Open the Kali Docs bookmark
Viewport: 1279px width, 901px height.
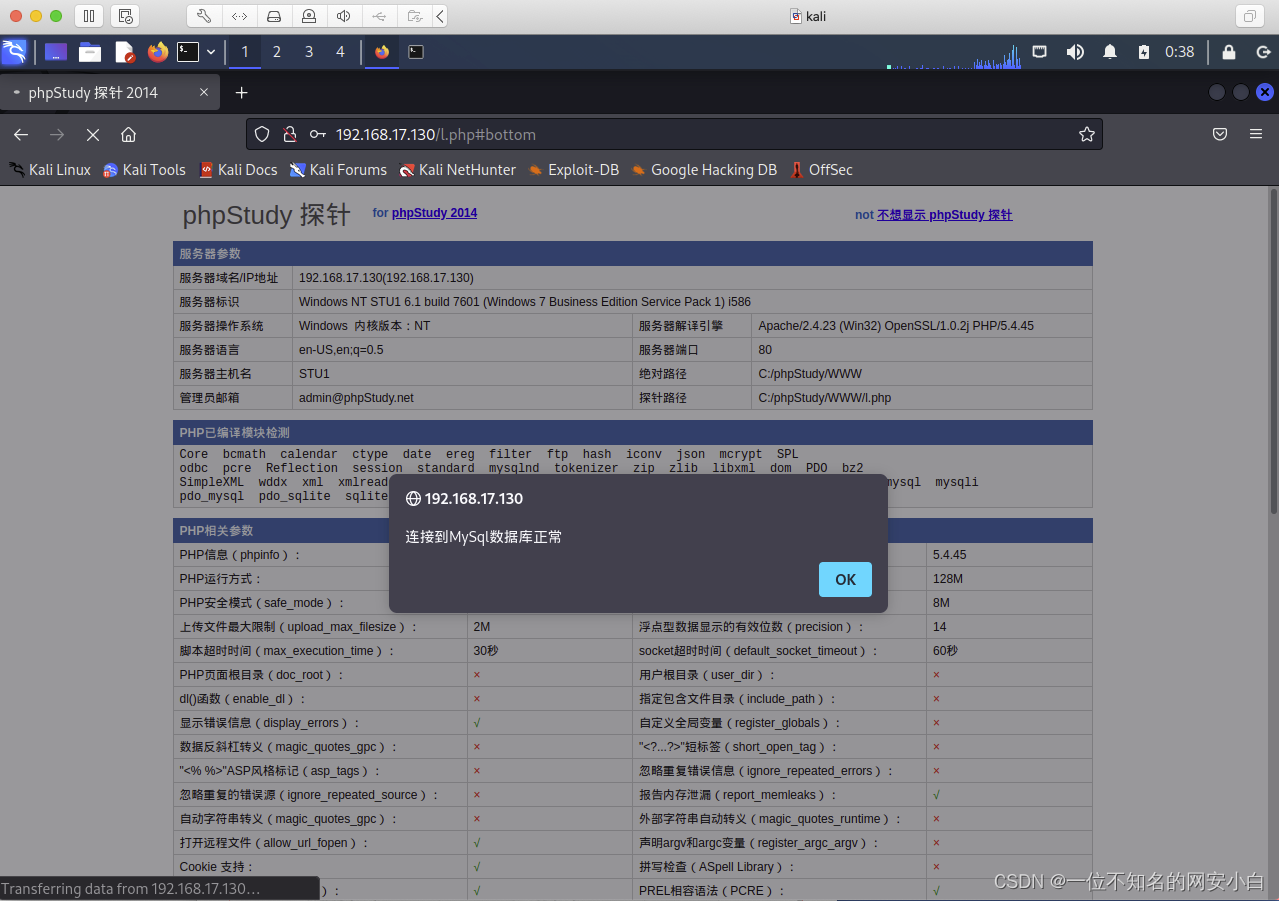[238, 170]
